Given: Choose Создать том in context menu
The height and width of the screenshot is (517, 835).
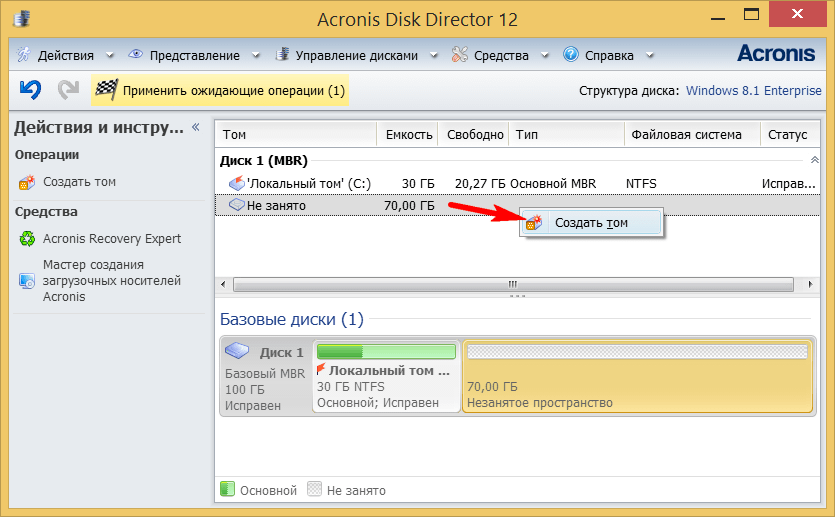Looking at the screenshot, I should coord(590,223).
